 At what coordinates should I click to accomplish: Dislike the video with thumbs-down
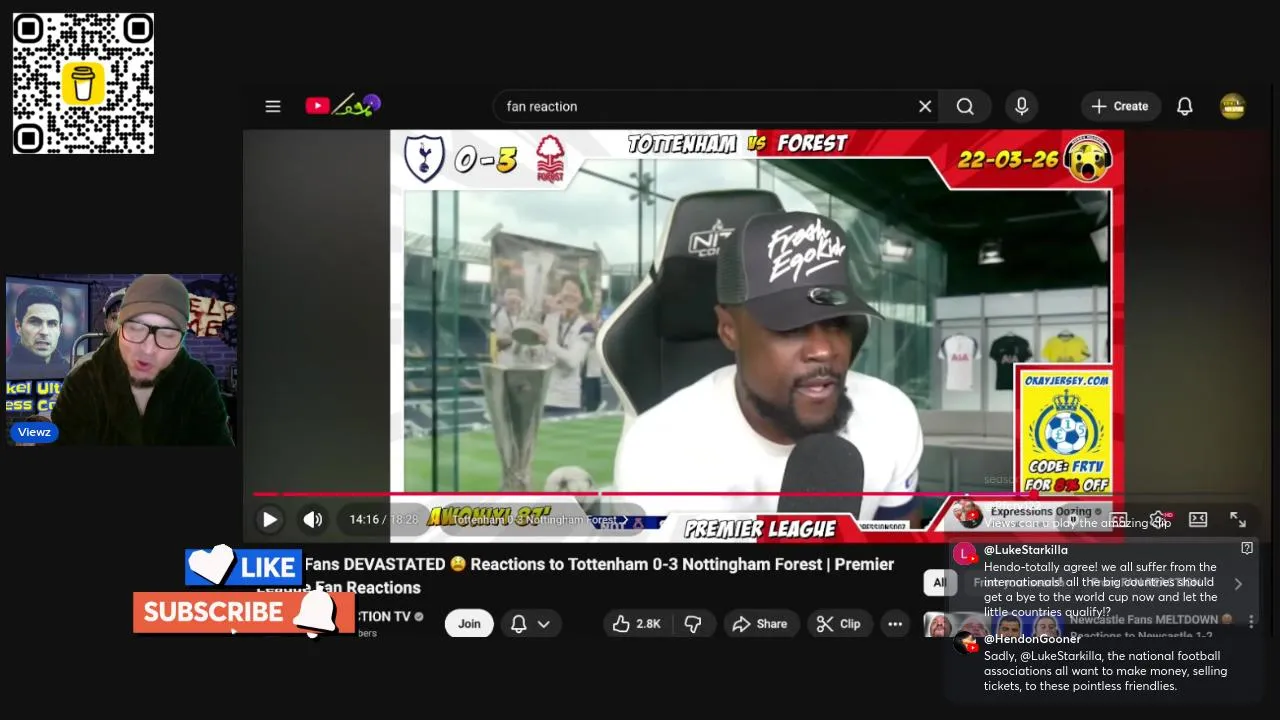coord(693,623)
